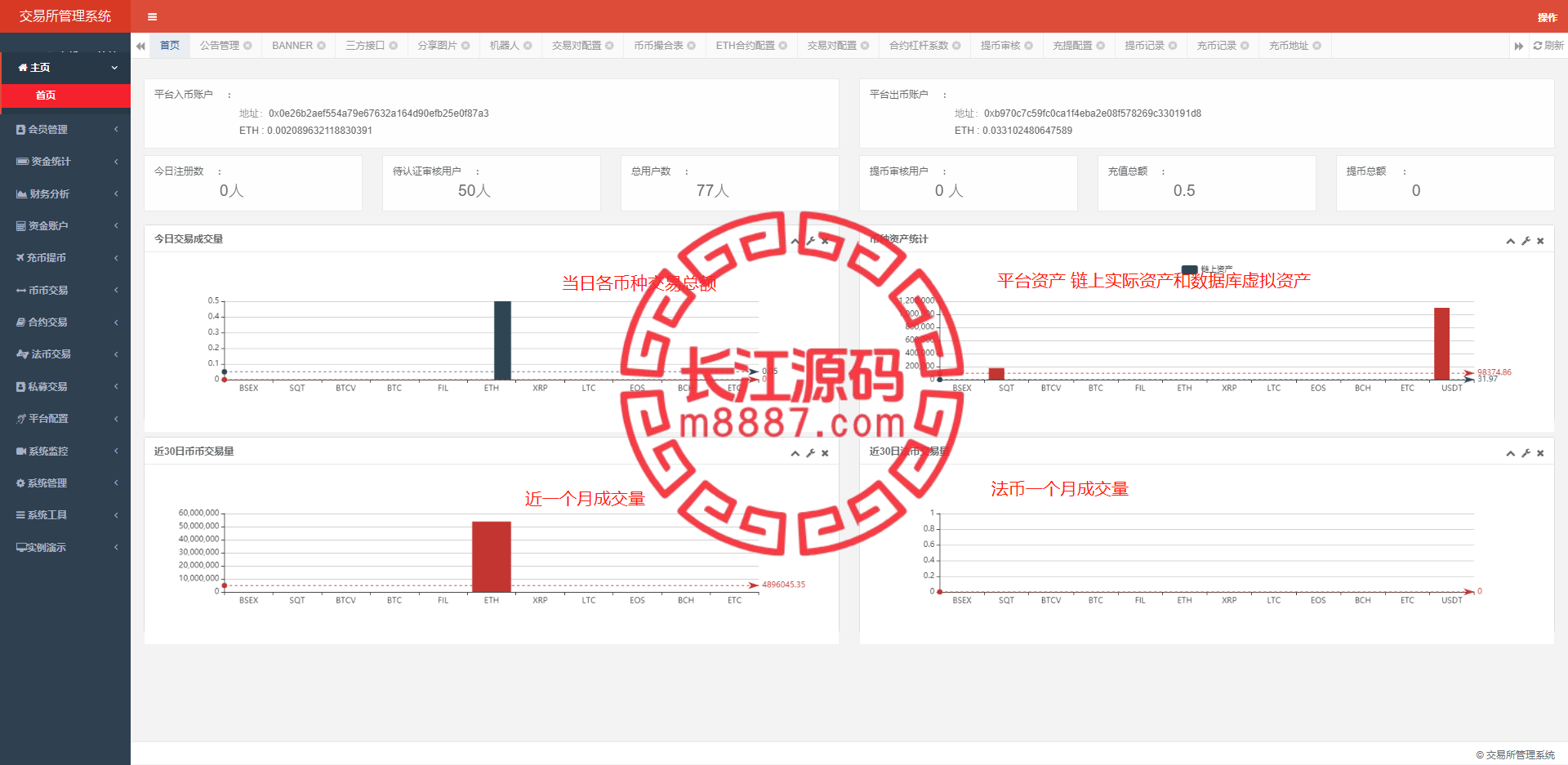
Task: Close the 近30日币币交易量 panel with x
Action: (825, 453)
